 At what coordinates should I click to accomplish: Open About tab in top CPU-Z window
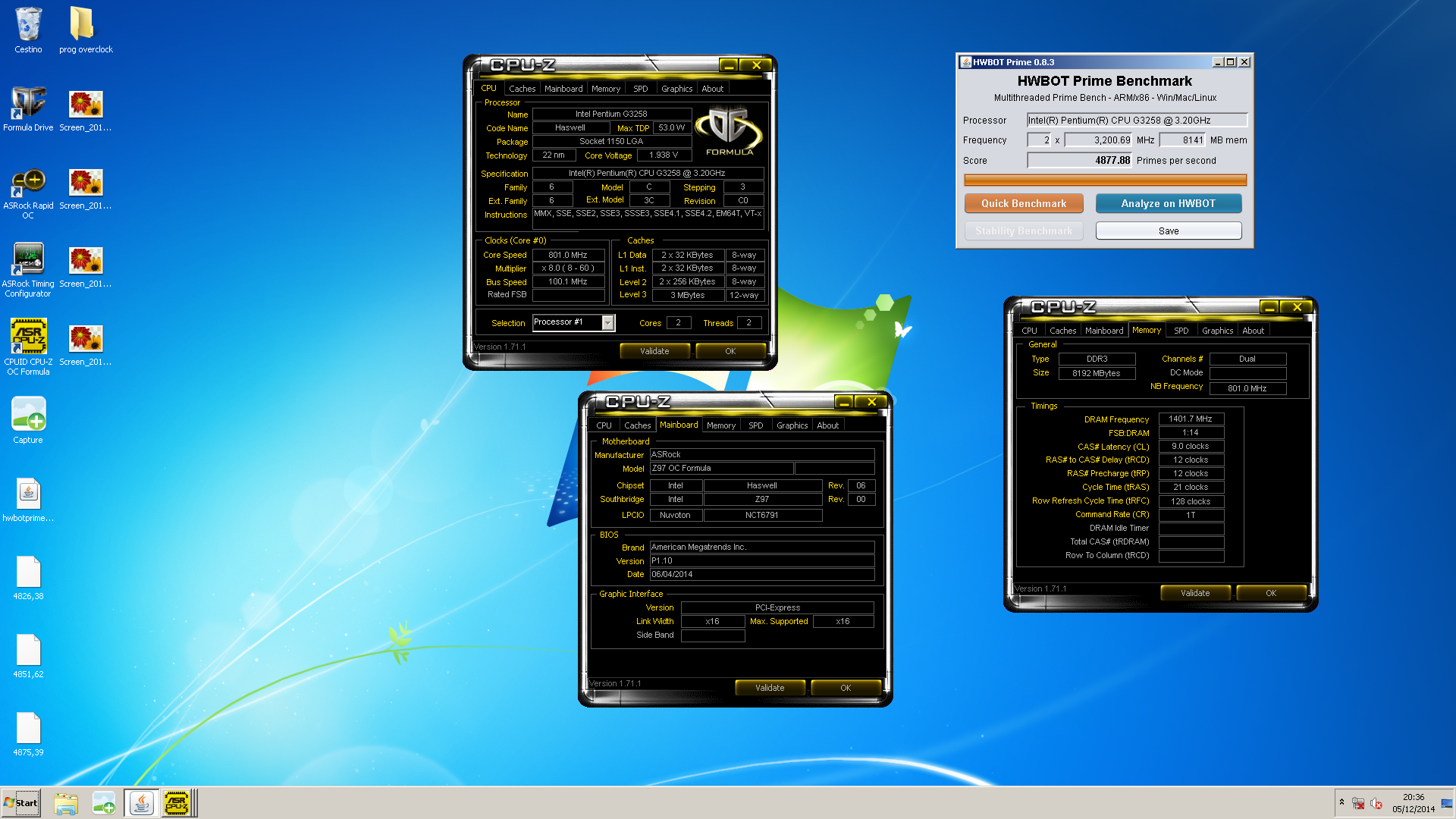click(x=712, y=89)
